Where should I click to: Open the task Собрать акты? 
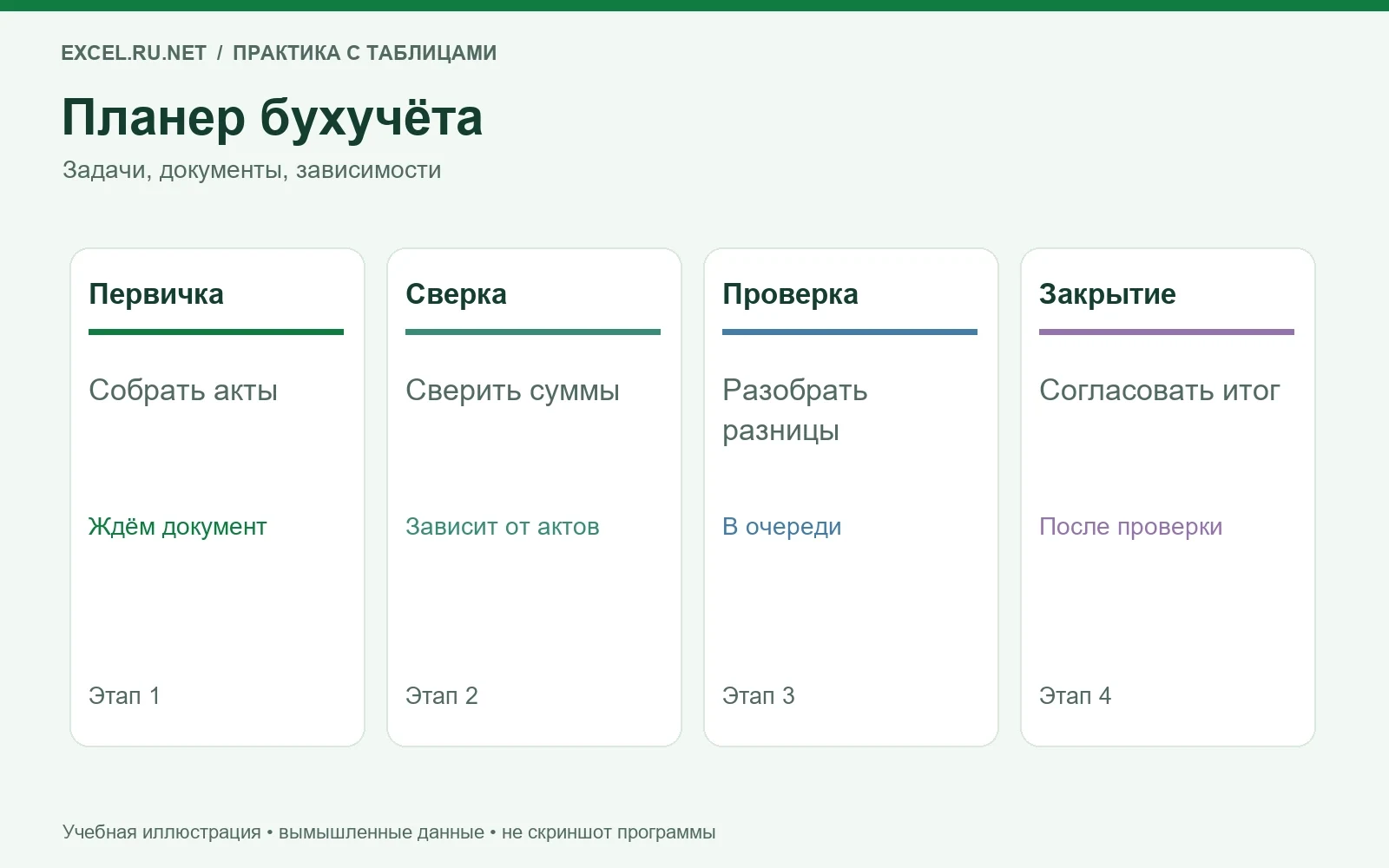(183, 391)
